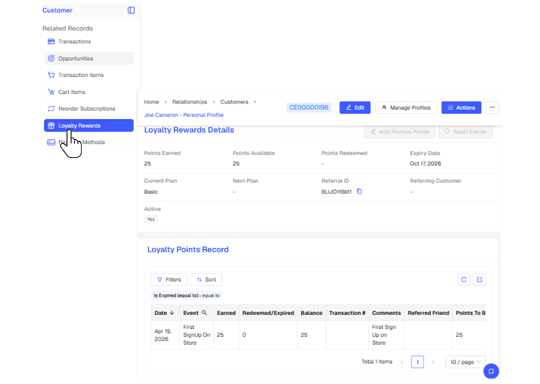This screenshot has height=384, width=540.
Task: Select page 1 in pagination
Action: 417,362
